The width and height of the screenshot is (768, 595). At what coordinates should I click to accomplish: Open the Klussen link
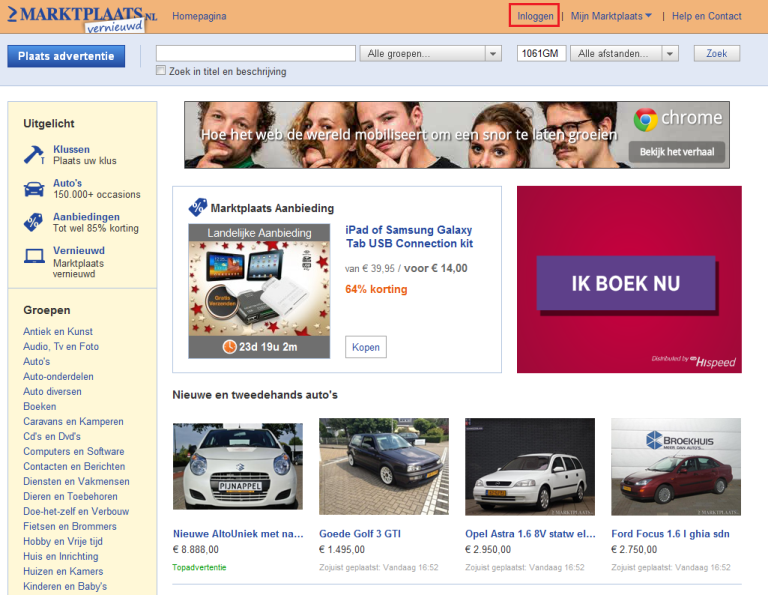click(x=72, y=149)
